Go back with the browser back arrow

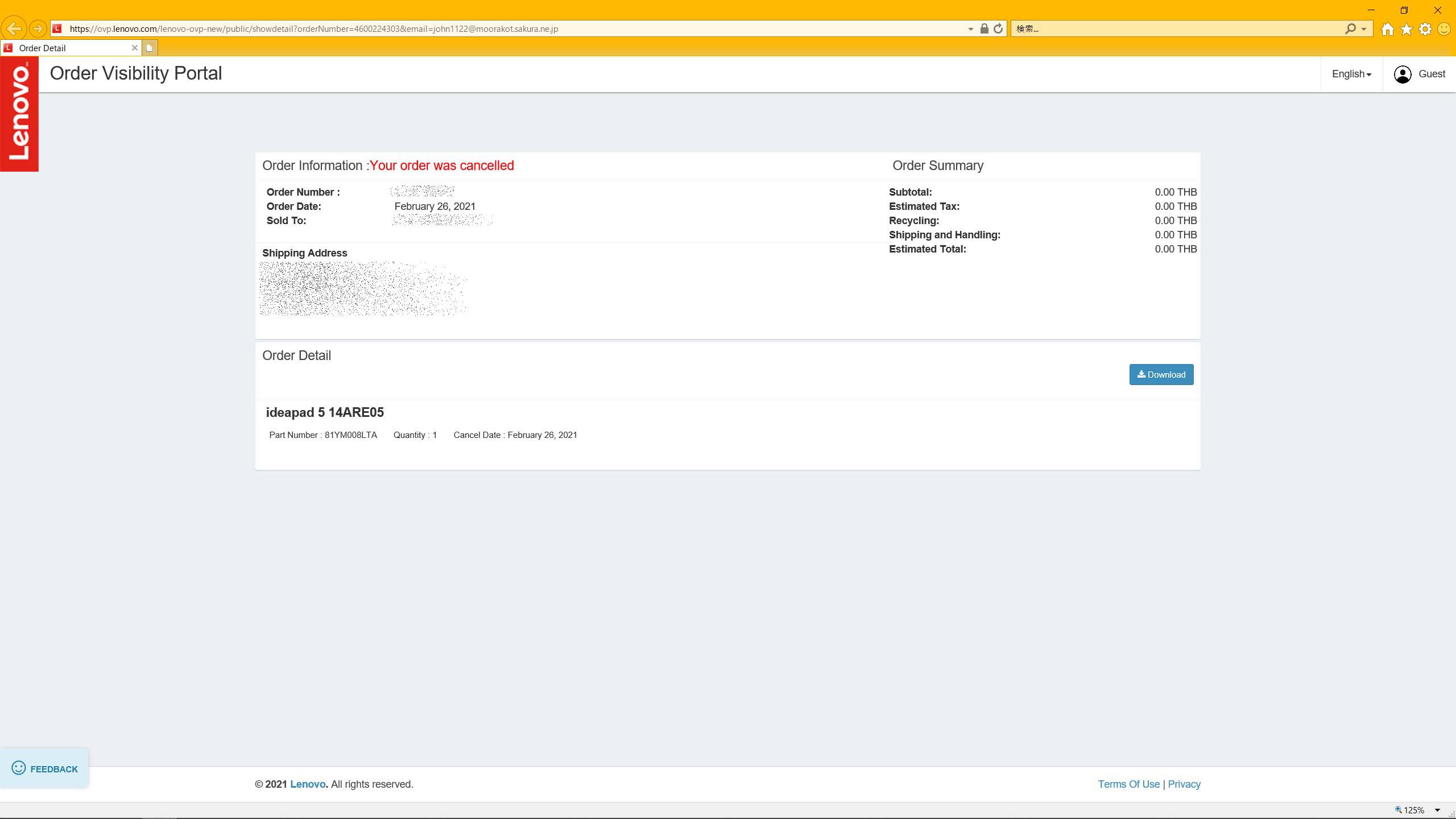[14, 28]
